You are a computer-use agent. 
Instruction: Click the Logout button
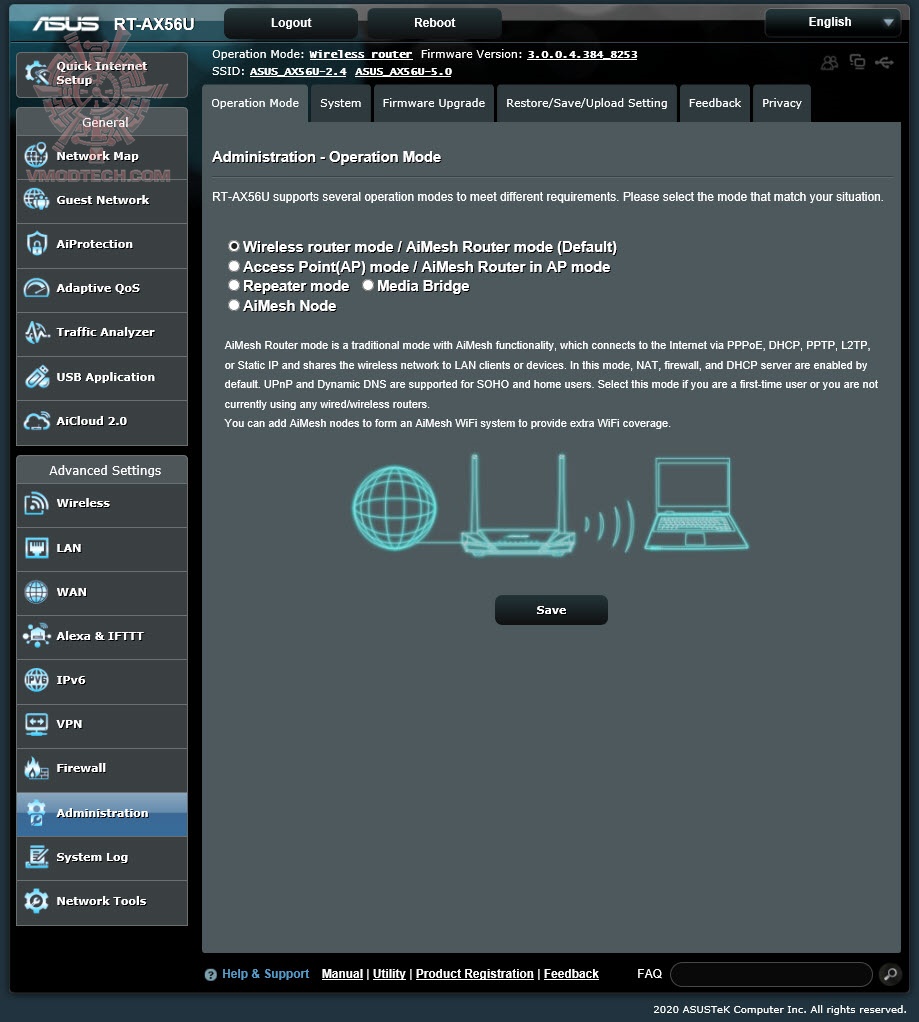point(291,23)
